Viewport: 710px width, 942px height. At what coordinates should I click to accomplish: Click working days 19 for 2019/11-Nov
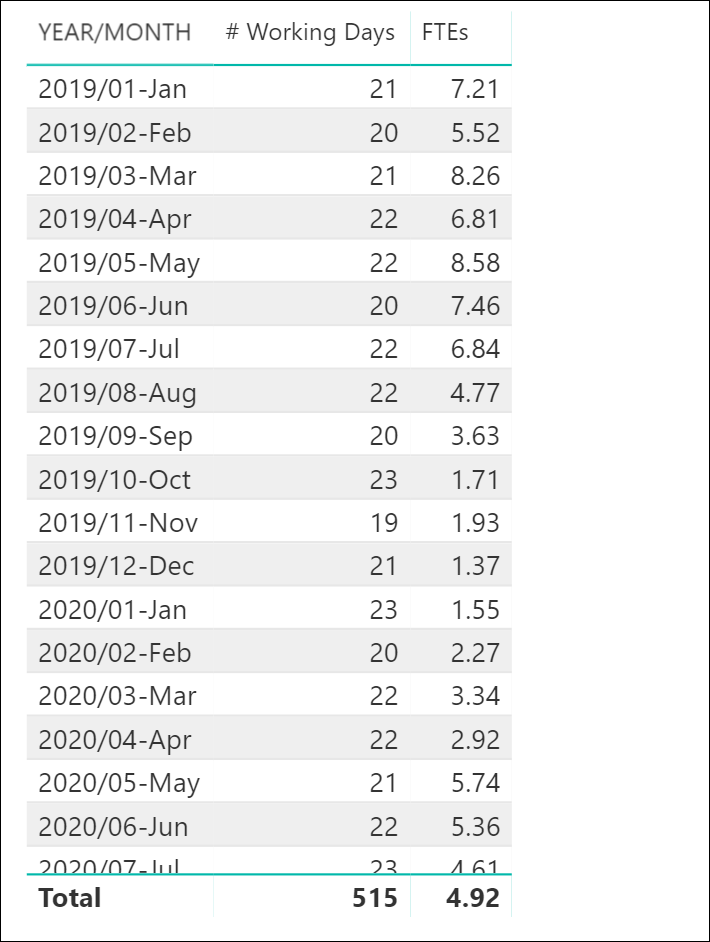(383, 523)
